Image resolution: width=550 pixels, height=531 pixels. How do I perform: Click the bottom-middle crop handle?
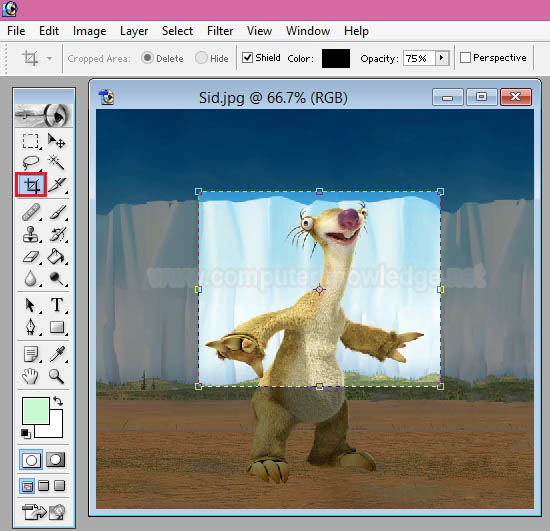point(319,386)
